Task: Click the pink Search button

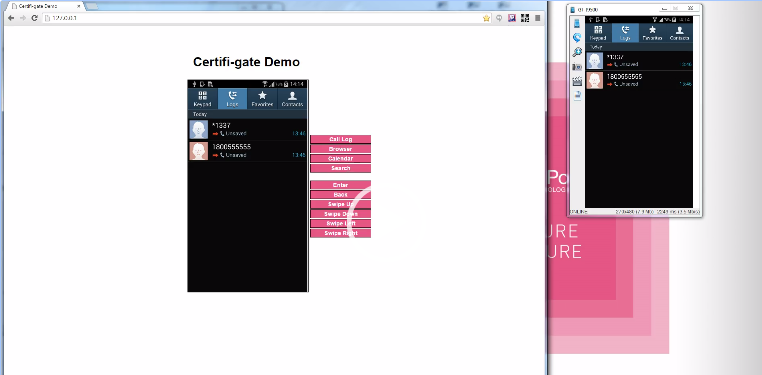Action: pyautogui.click(x=340, y=169)
